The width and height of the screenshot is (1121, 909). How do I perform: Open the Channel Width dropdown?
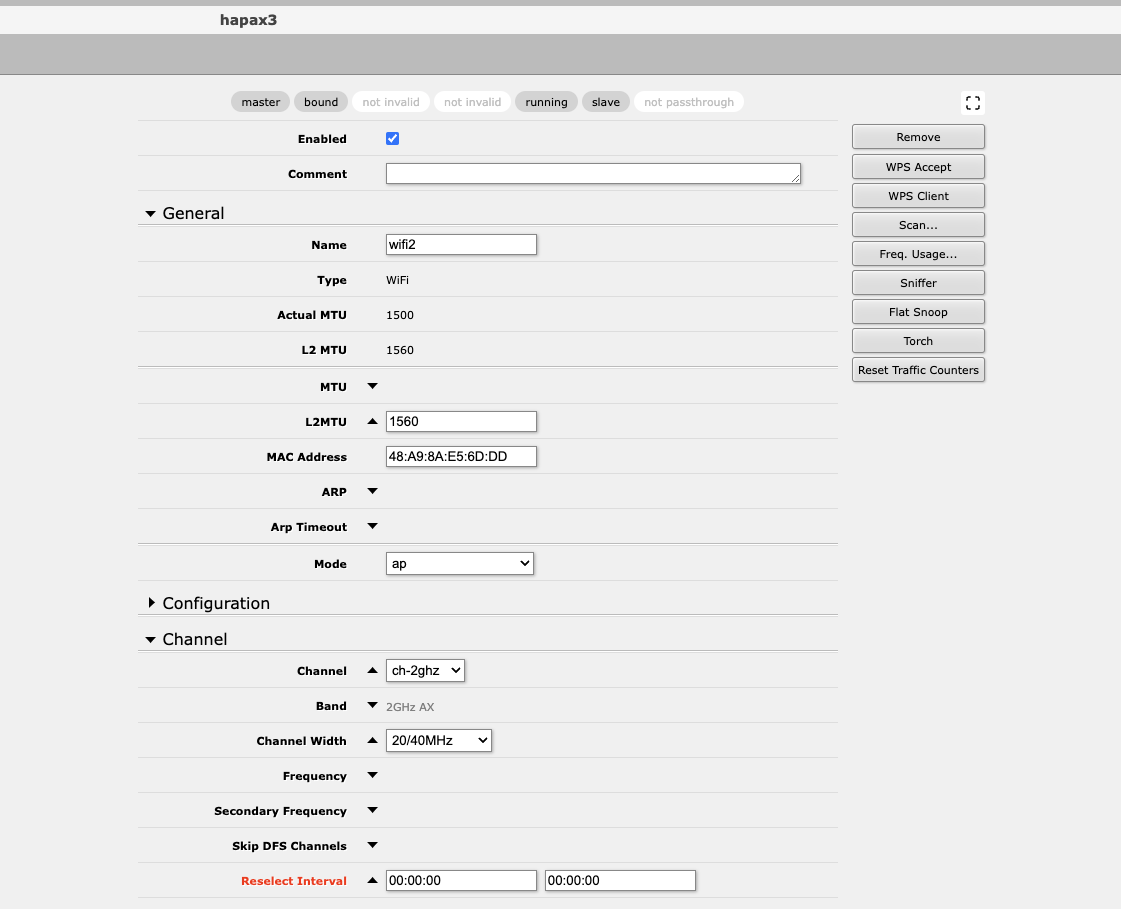click(438, 740)
